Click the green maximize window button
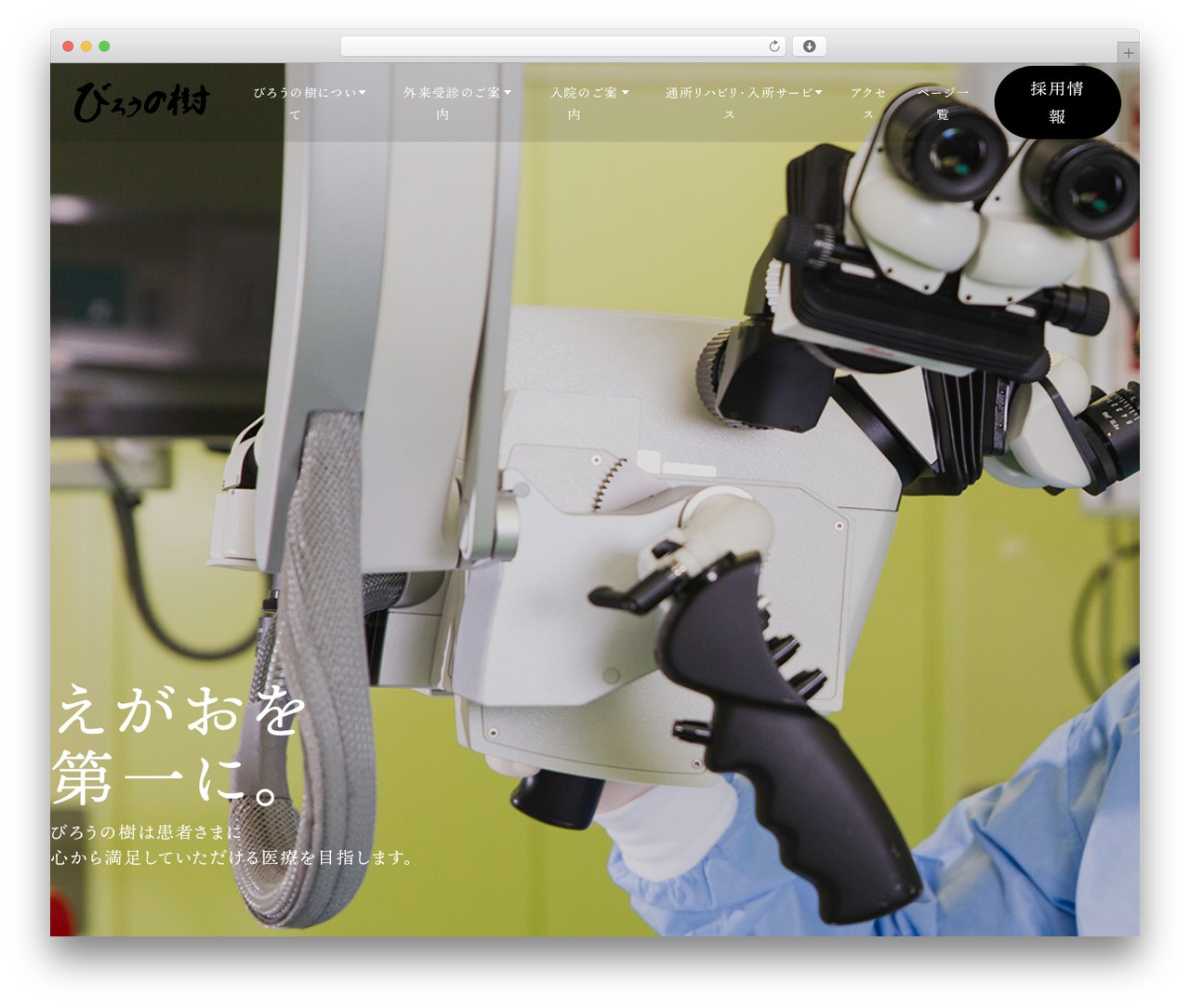Screen dimensions: 1190x1008 point(104,46)
